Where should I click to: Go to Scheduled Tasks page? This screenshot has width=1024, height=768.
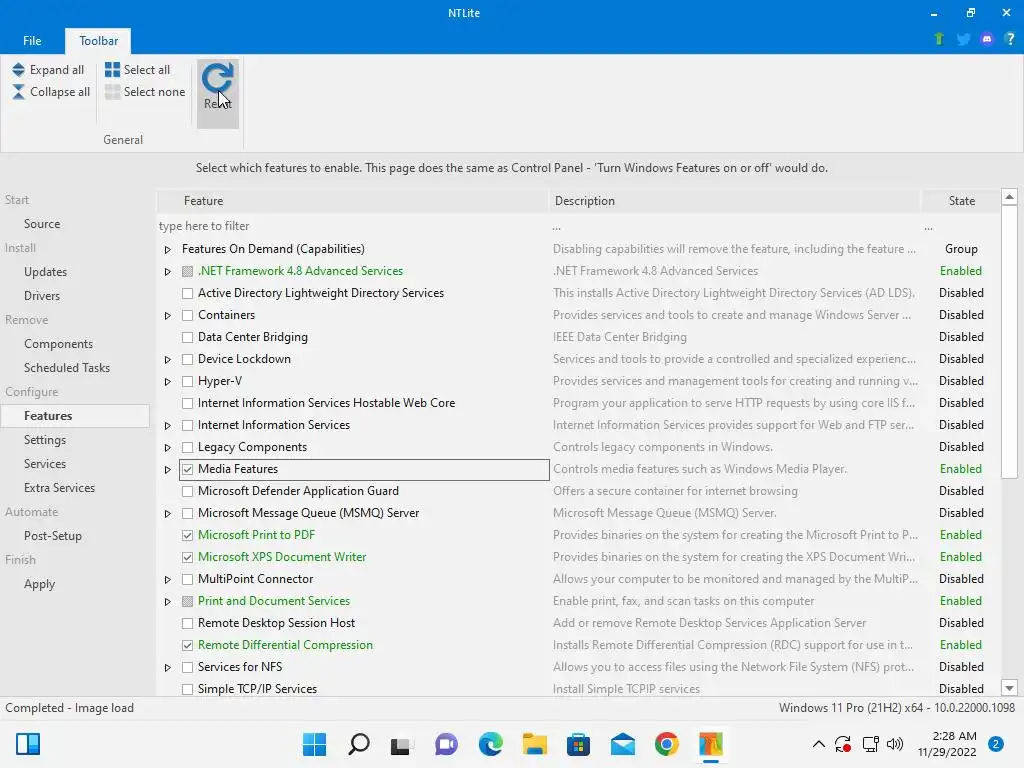pos(67,368)
